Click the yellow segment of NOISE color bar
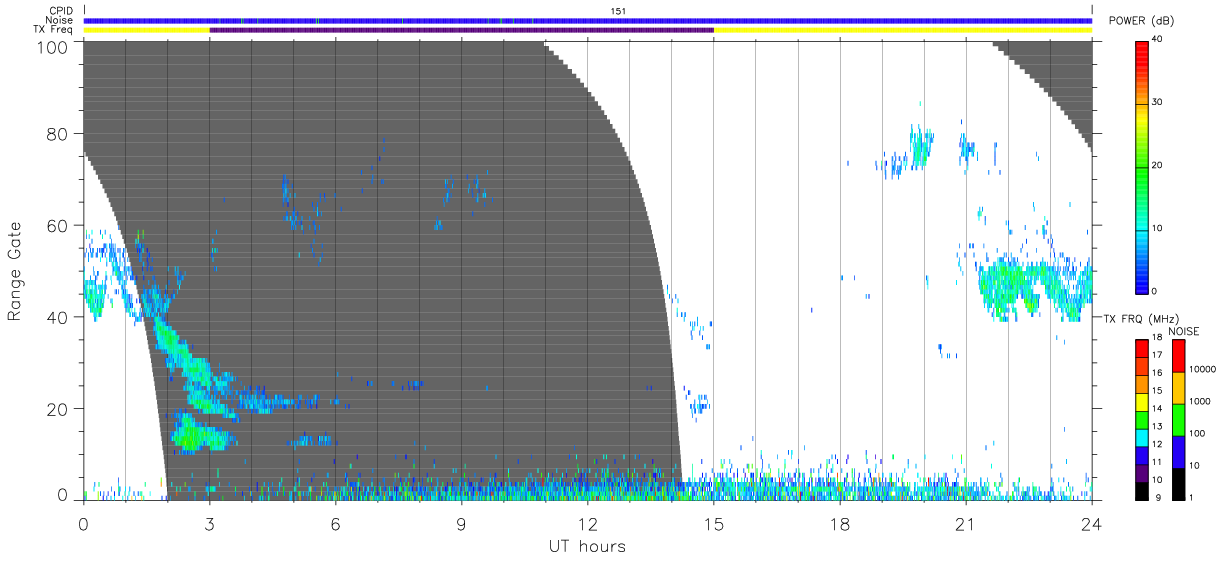Image resolution: width=1228 pixels, height=567 pixels. (x=1178, y=387)
